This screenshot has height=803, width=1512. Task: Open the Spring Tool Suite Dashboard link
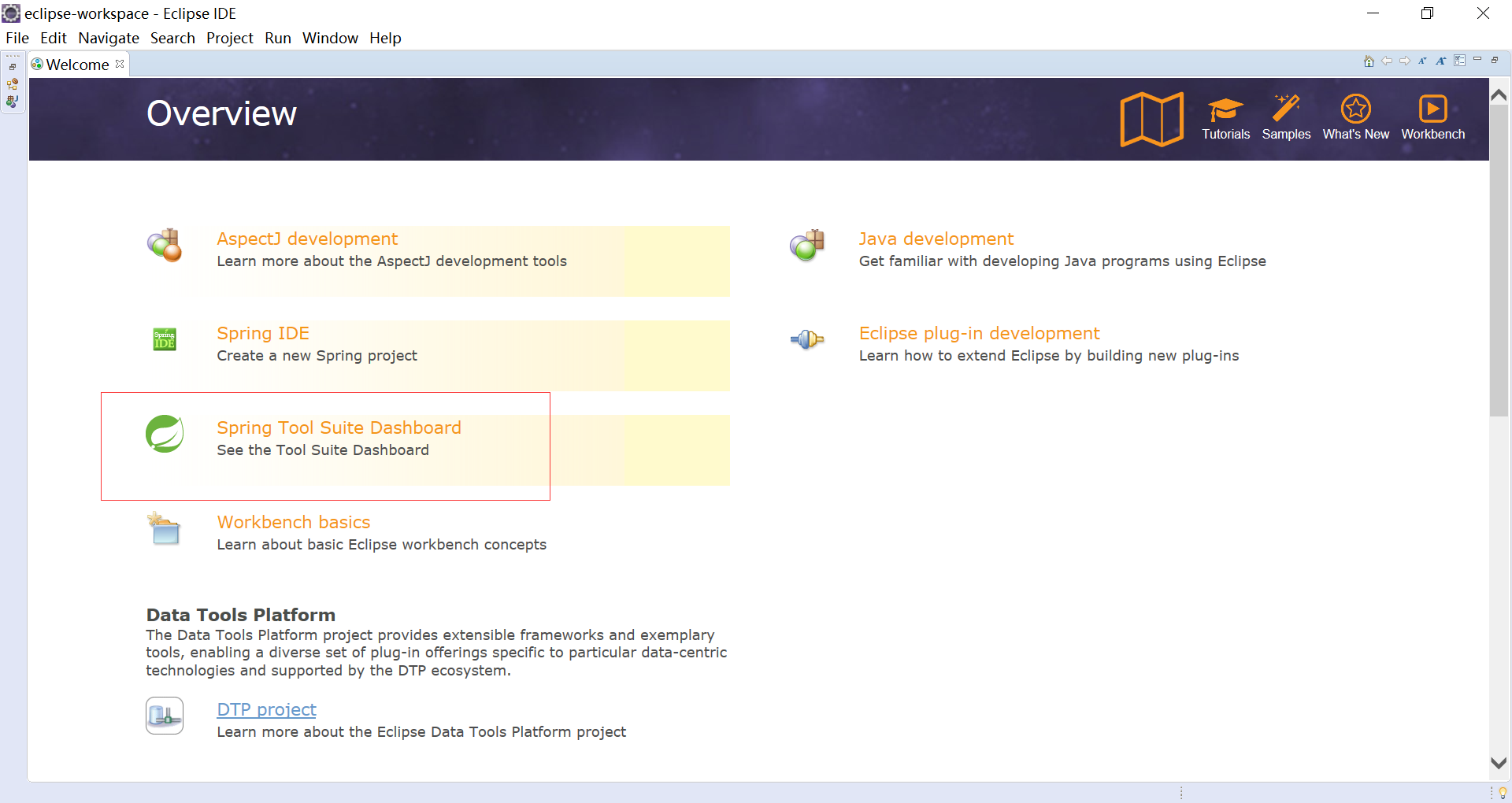(x=339, y=427)
